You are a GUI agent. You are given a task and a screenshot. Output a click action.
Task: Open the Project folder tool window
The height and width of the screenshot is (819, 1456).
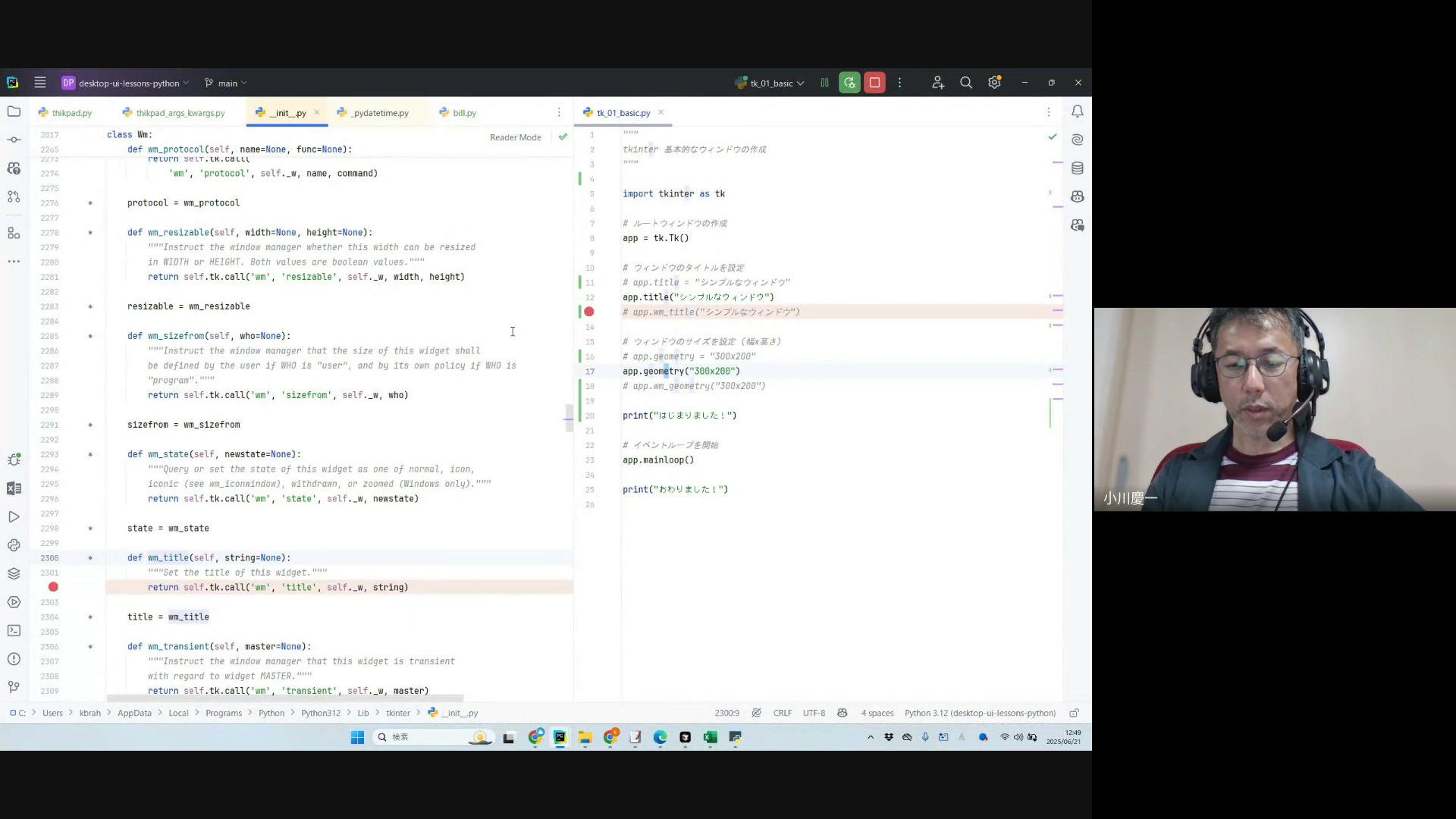point(14,112)
